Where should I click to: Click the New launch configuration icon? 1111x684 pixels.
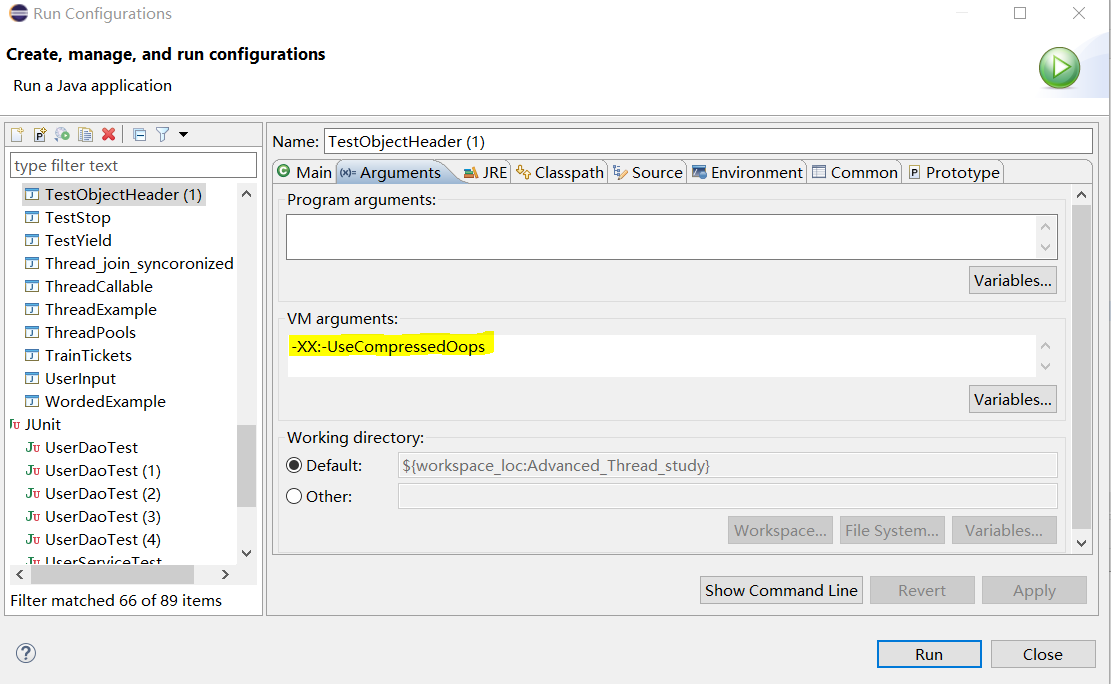coord(17,134)
